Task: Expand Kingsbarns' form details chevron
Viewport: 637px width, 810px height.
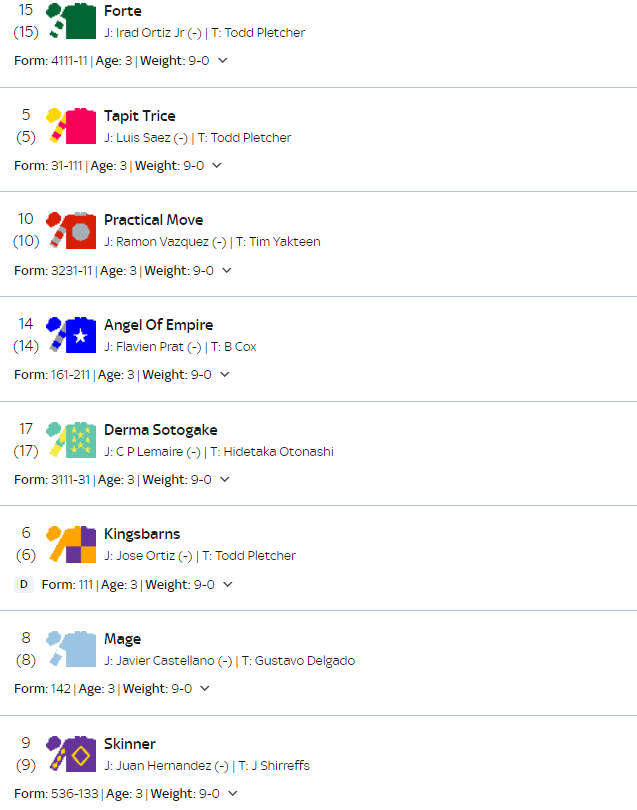Action: click(228, 584)
